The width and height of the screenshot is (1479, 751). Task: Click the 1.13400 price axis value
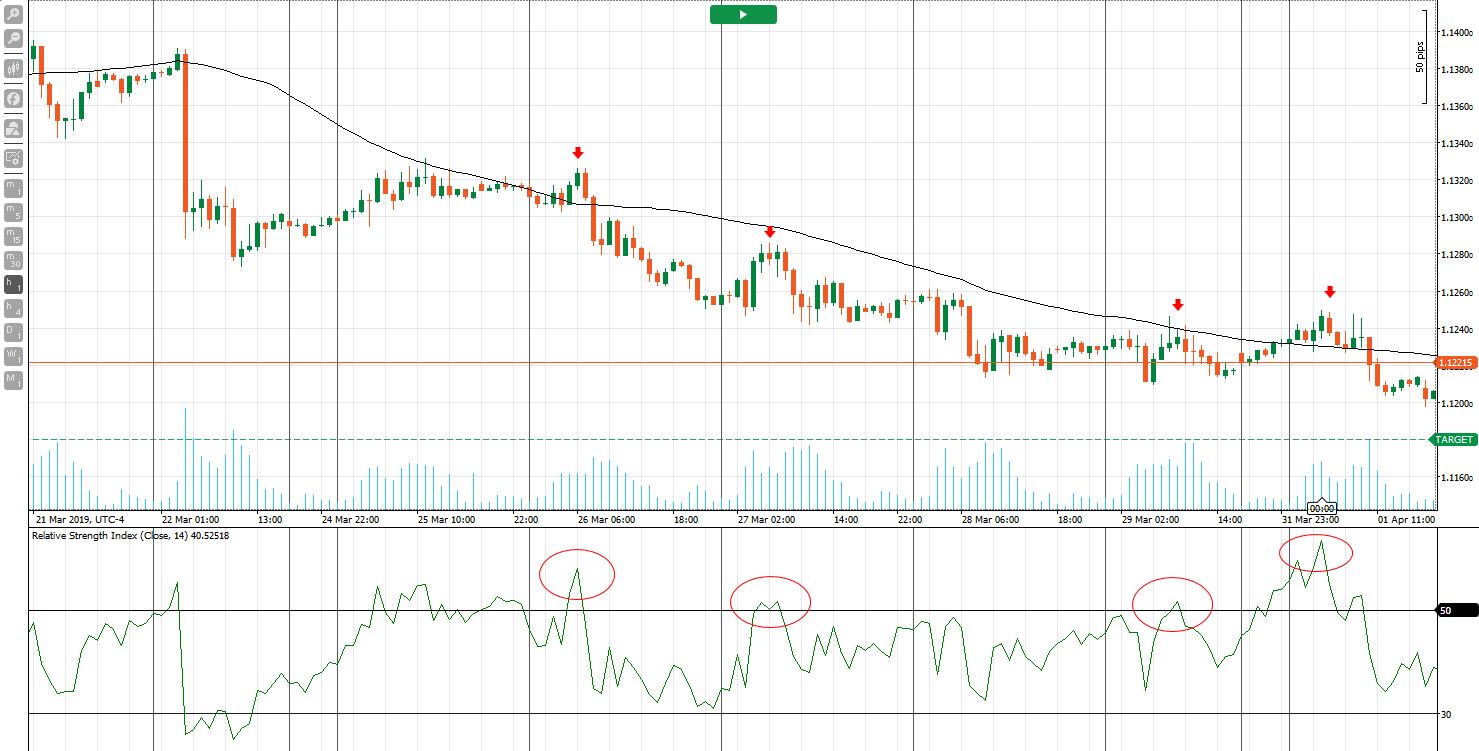pos(1456,144)
